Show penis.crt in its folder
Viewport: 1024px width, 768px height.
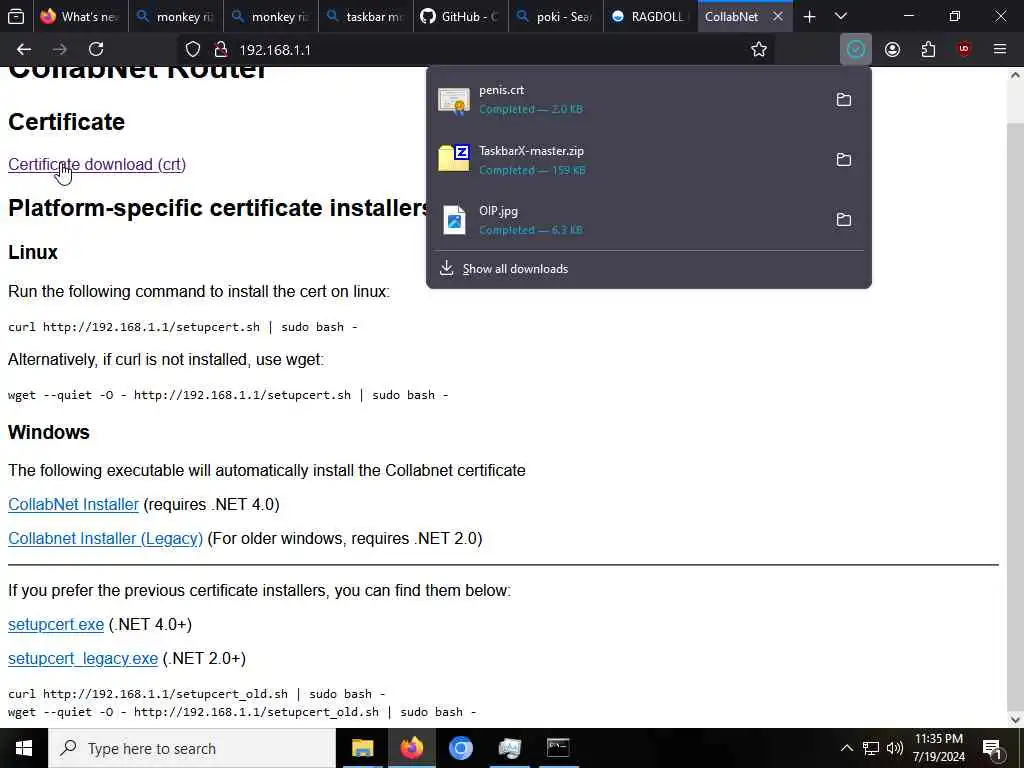pos(844,99)
